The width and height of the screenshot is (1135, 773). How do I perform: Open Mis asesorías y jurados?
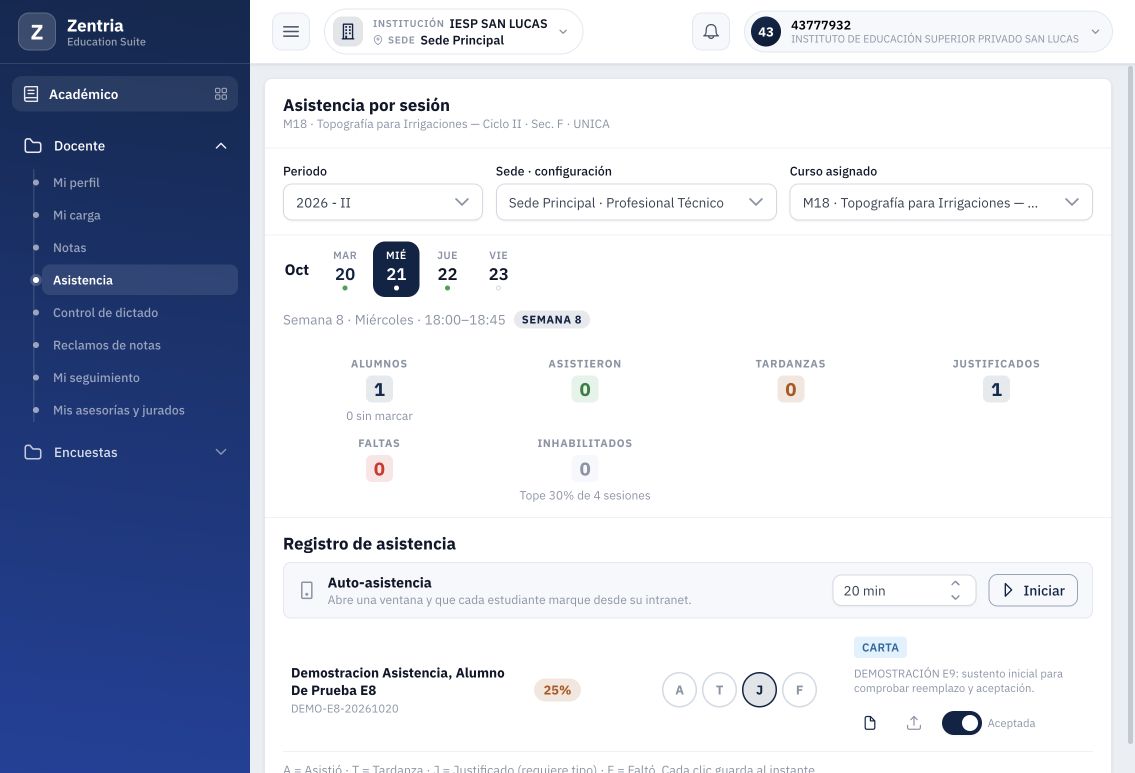(119, 410)
